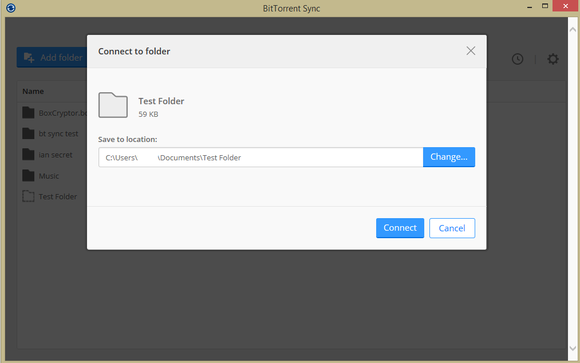Screen dimensions: 580x363
Task: Click the scrollbar up arrow
Action: 573,30
